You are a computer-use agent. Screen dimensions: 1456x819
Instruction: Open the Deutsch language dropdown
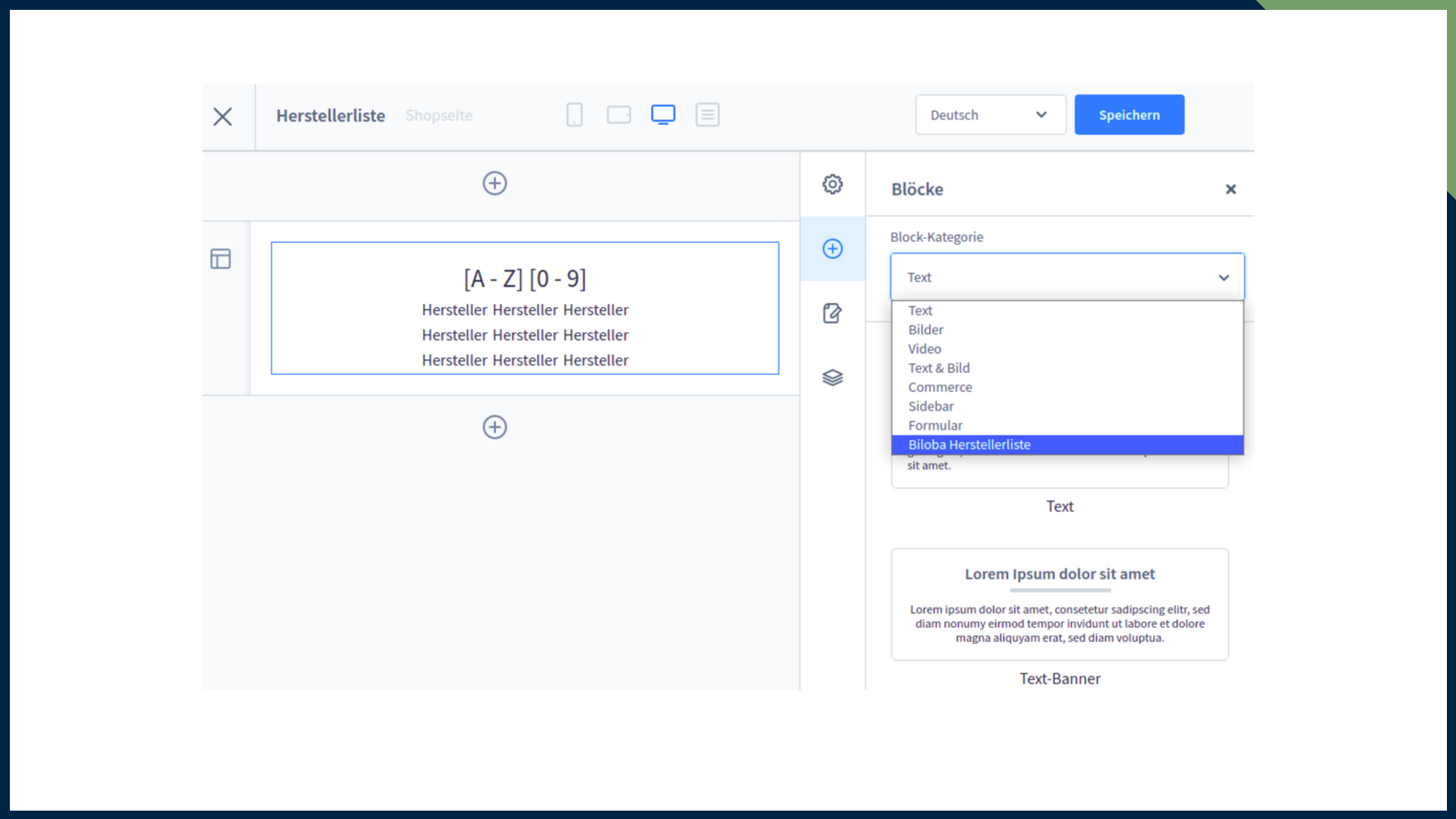(x=990, y=115)
